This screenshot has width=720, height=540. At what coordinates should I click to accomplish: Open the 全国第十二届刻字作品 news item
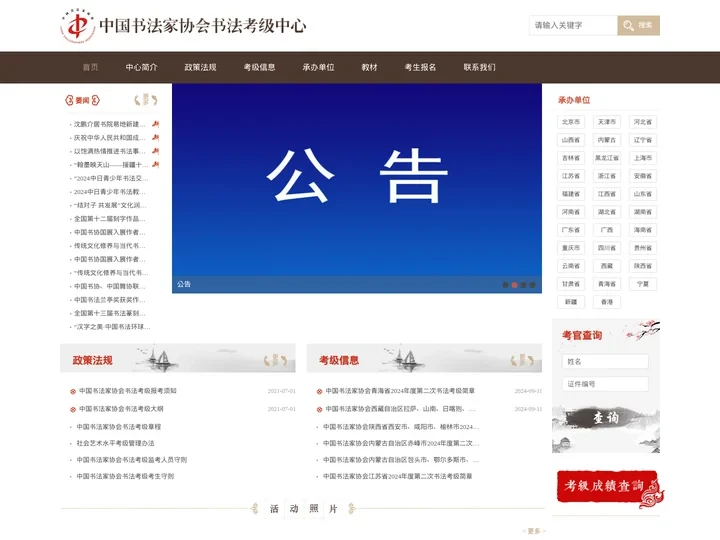pos(110,219)
